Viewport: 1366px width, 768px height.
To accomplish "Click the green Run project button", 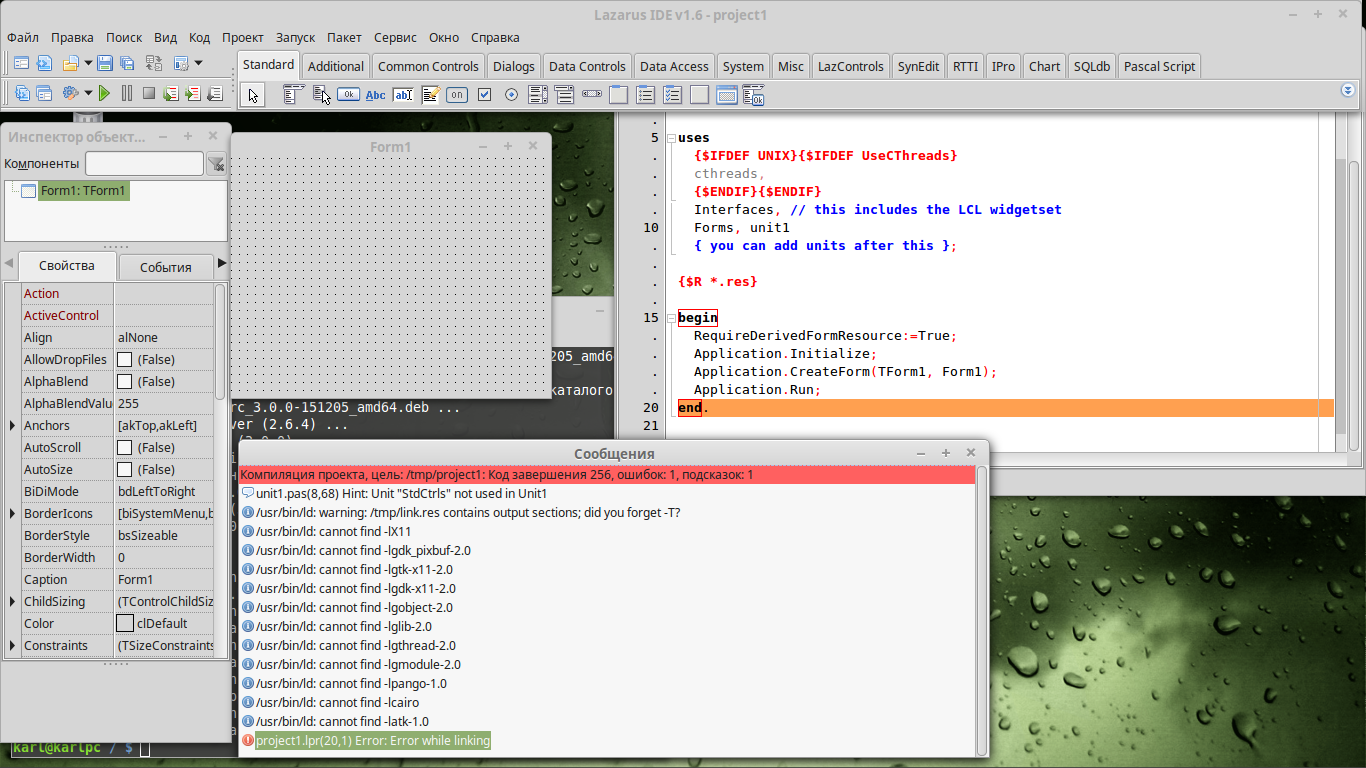I will (x=104, y=93).
